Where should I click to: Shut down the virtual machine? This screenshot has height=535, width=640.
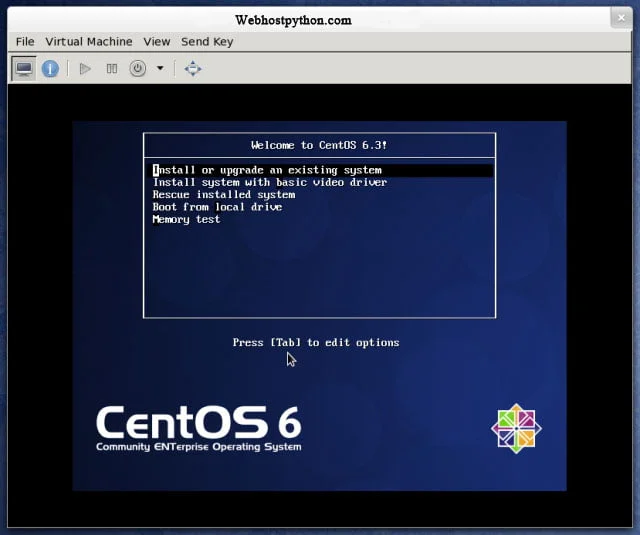click(138, 69)
